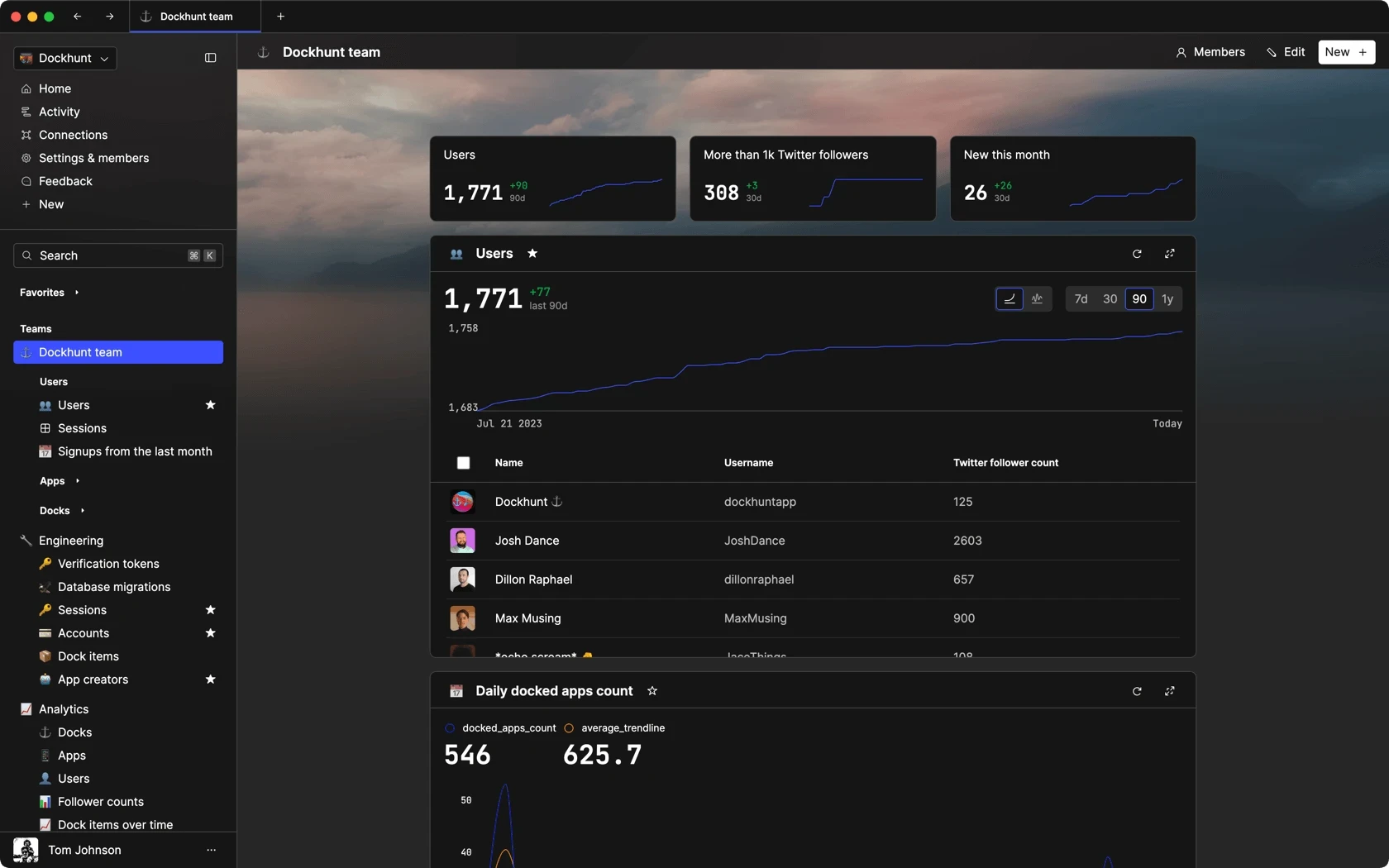The height and width of the screenshot is (868, 1389).
Task: Open Follower counts under Analytics
Action: coord(101,802)
